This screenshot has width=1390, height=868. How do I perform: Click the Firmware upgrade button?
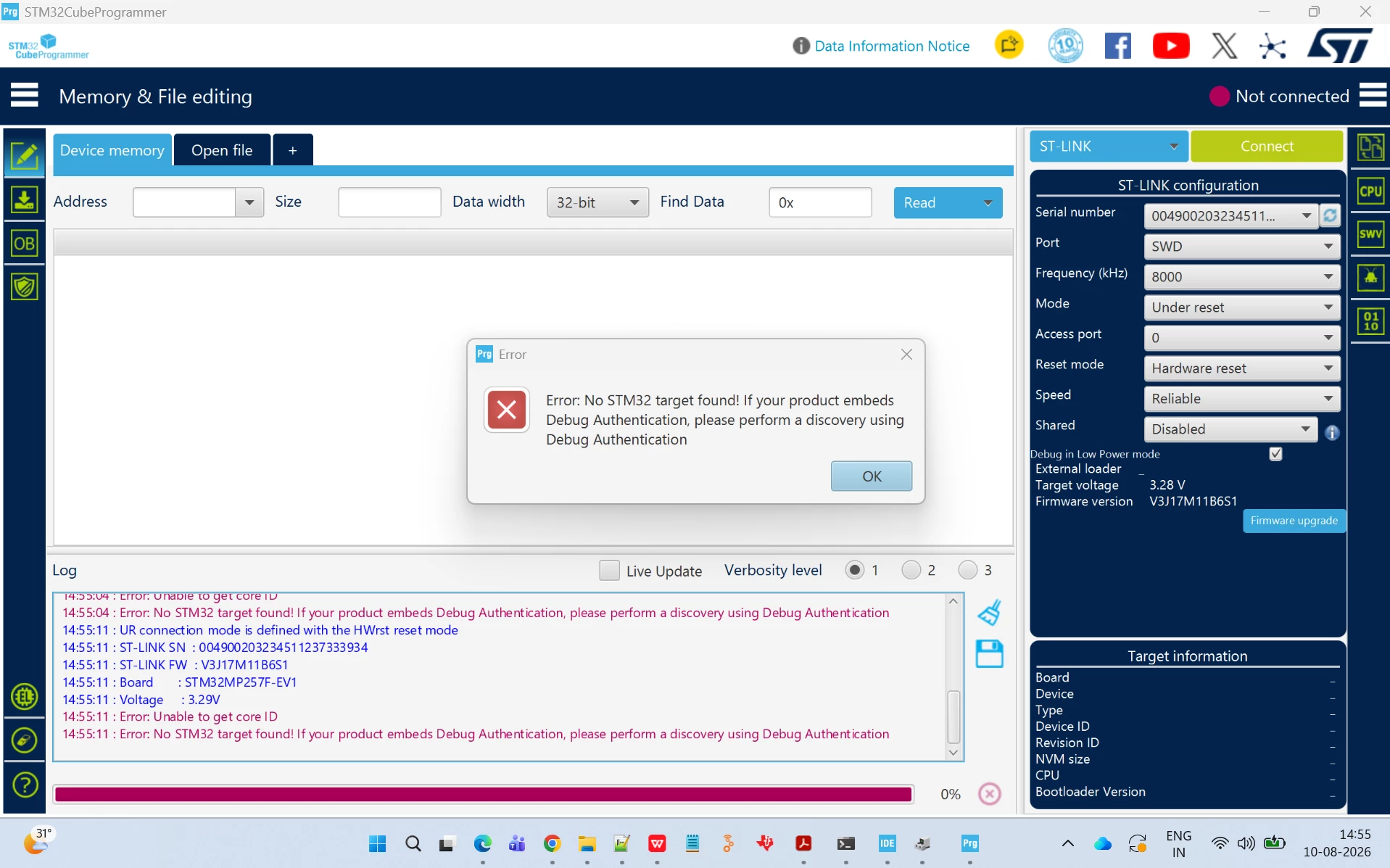click(x=1294, y=521)
